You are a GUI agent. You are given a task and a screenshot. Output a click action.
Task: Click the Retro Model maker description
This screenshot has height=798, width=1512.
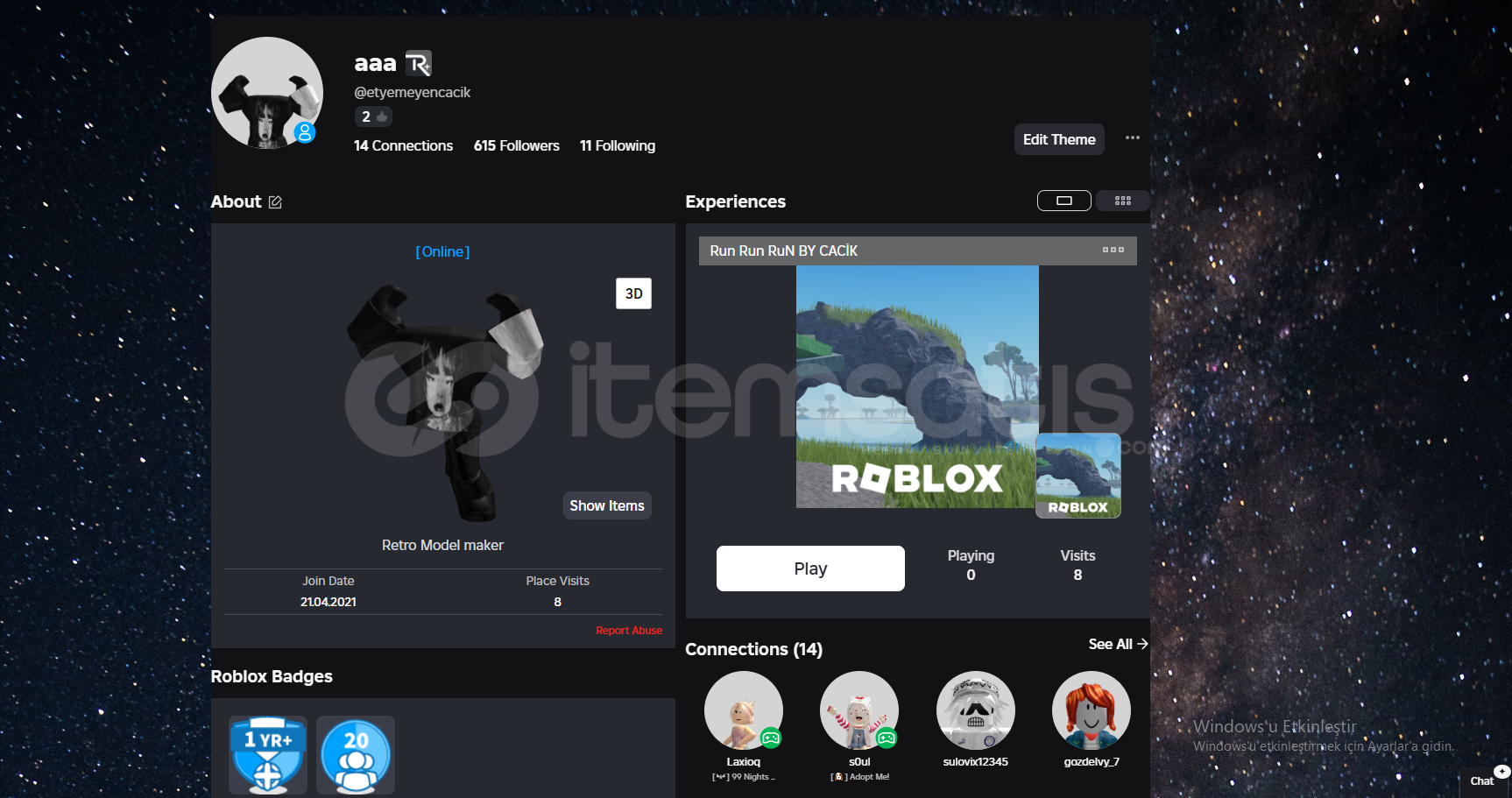coord(442,545)
